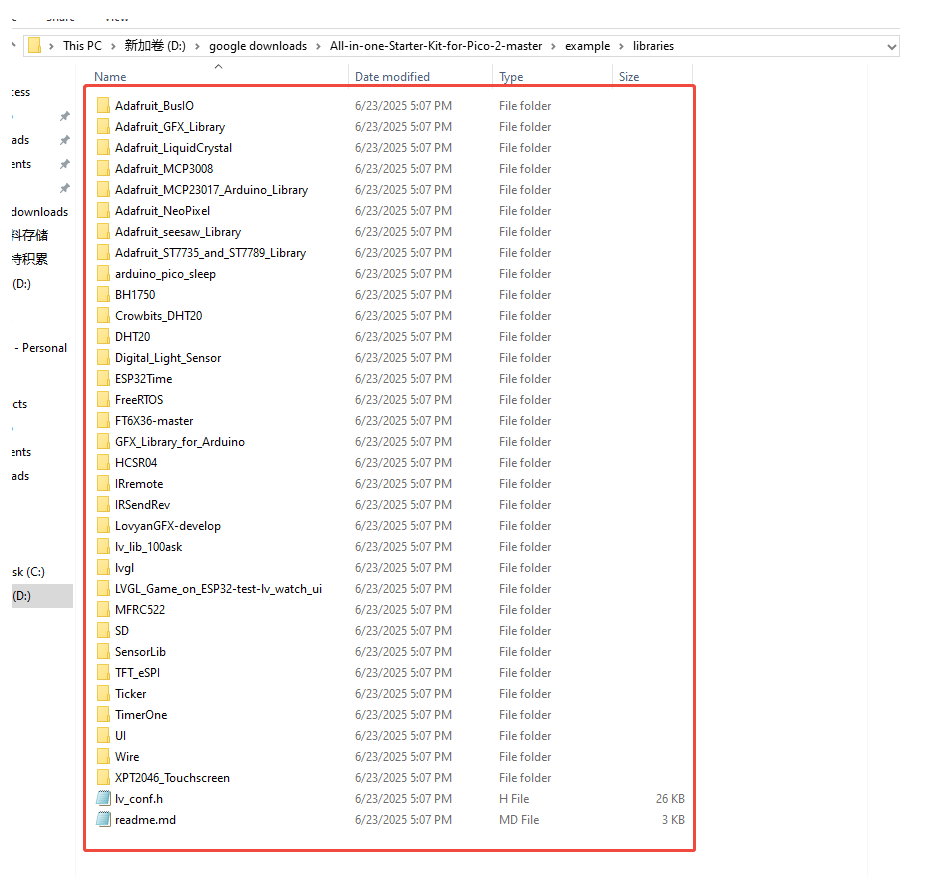Click the 26 KB size of lv_conf.h

click(x=670, y=799)
